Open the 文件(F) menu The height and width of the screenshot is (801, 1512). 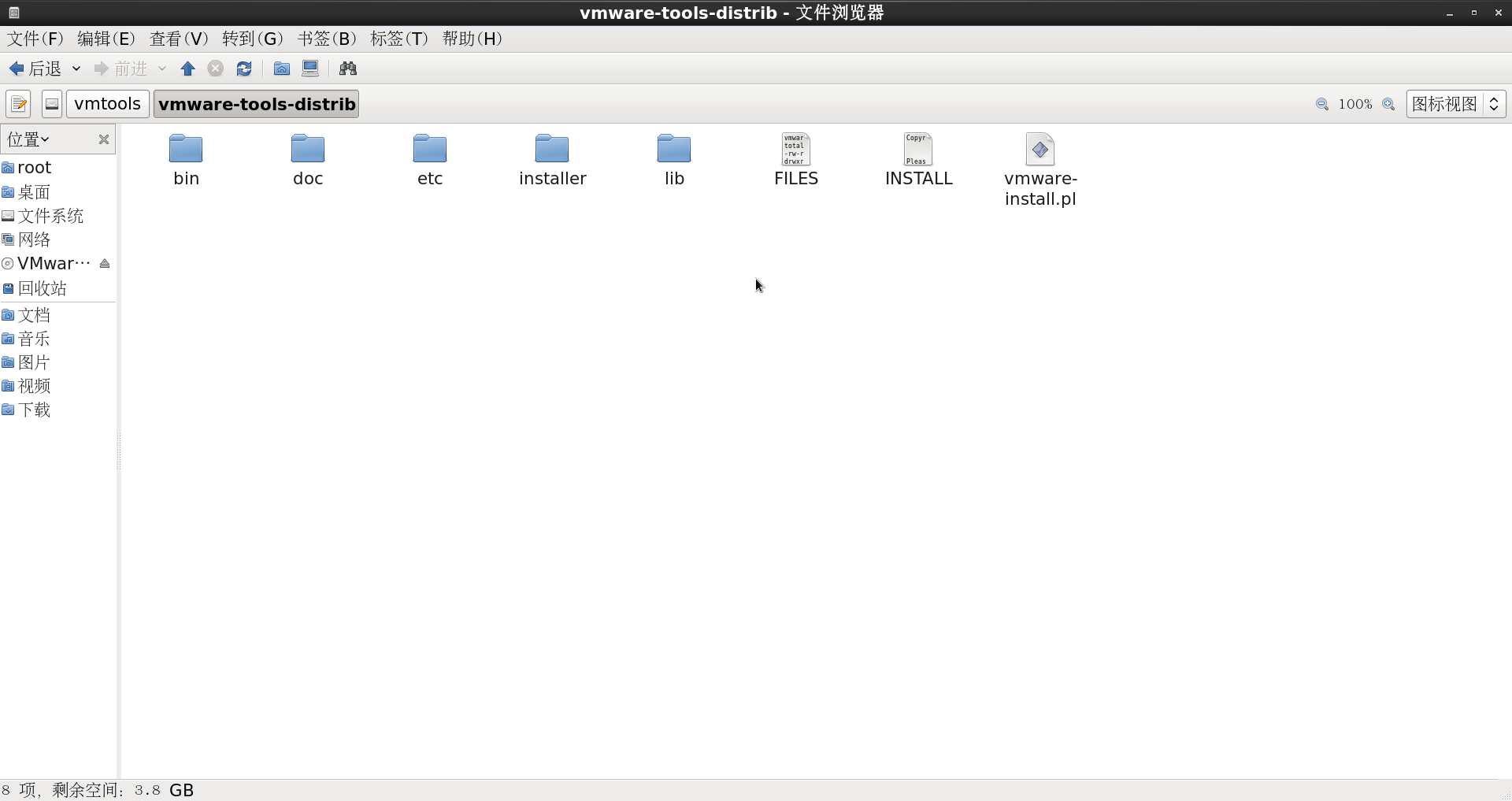pyautogui.click(x=35, y=39)
